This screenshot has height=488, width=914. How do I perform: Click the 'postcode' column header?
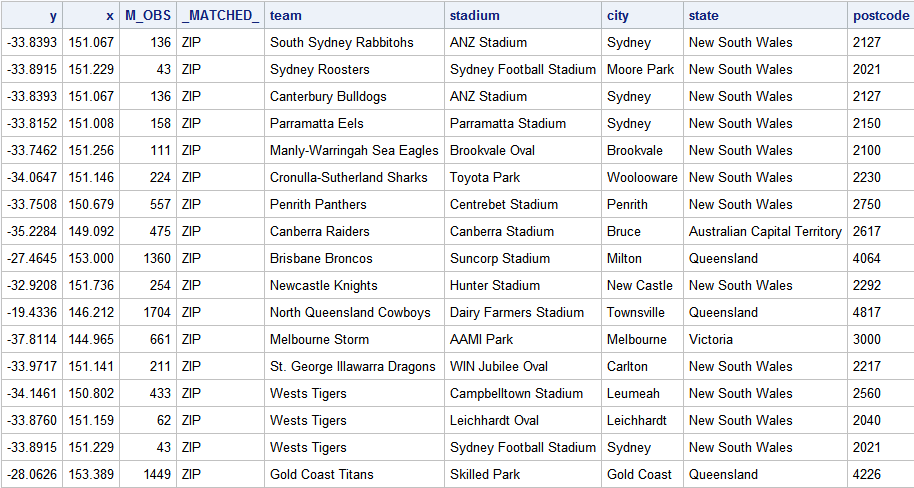pyautogui.click(x=880, y=15)
